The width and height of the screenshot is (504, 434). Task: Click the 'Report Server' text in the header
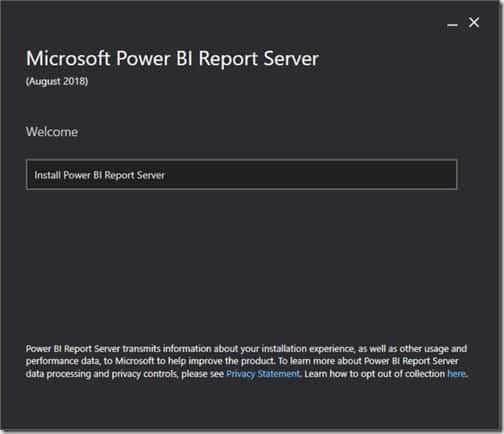click(259, 59)
